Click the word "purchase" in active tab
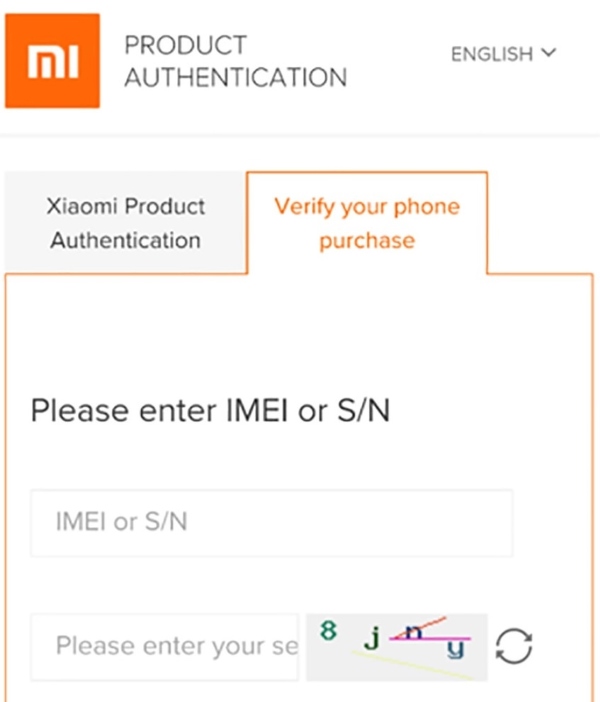Viewport: 600px width, 702px height. click(367, 241)
